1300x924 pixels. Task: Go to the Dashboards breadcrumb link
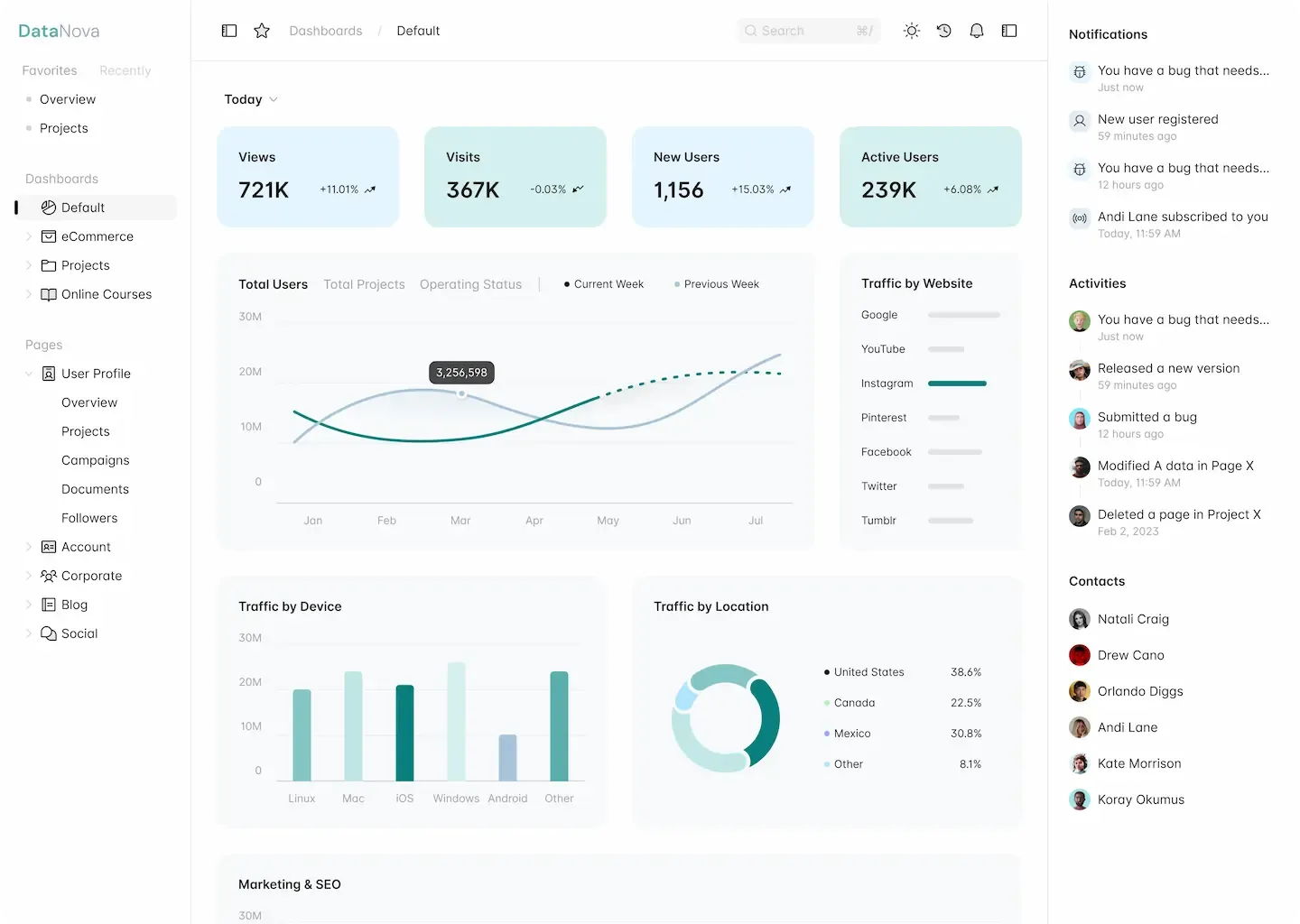pyautogui.click(x=326, y=30)
